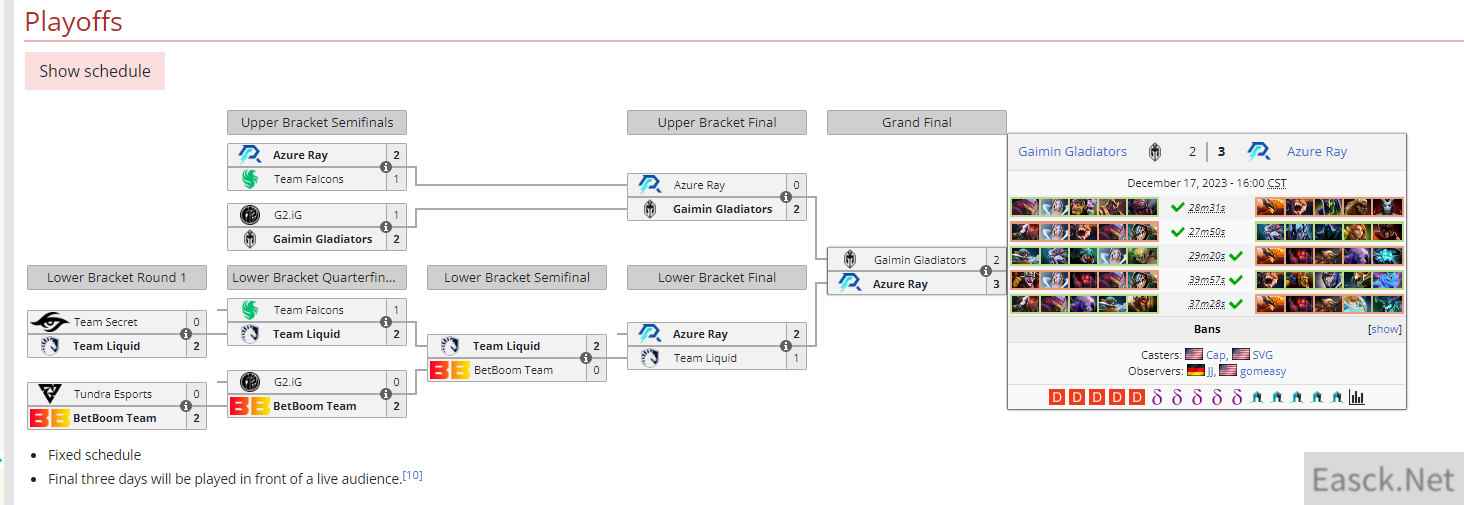Viewport: 1464px width, 505px height.
Task: Click the info icon on the Grand Final match
Action: click(986, 272)
